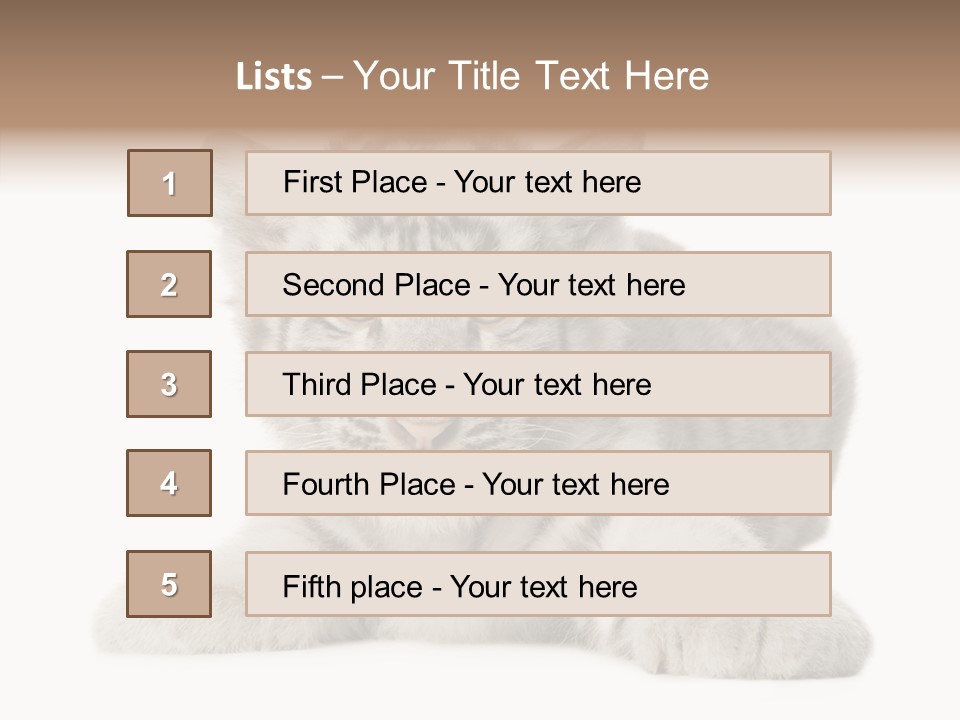This screenshot has height=720, width=960.
Task: Select the box labeled 4
Action: (x=169, y=483)
